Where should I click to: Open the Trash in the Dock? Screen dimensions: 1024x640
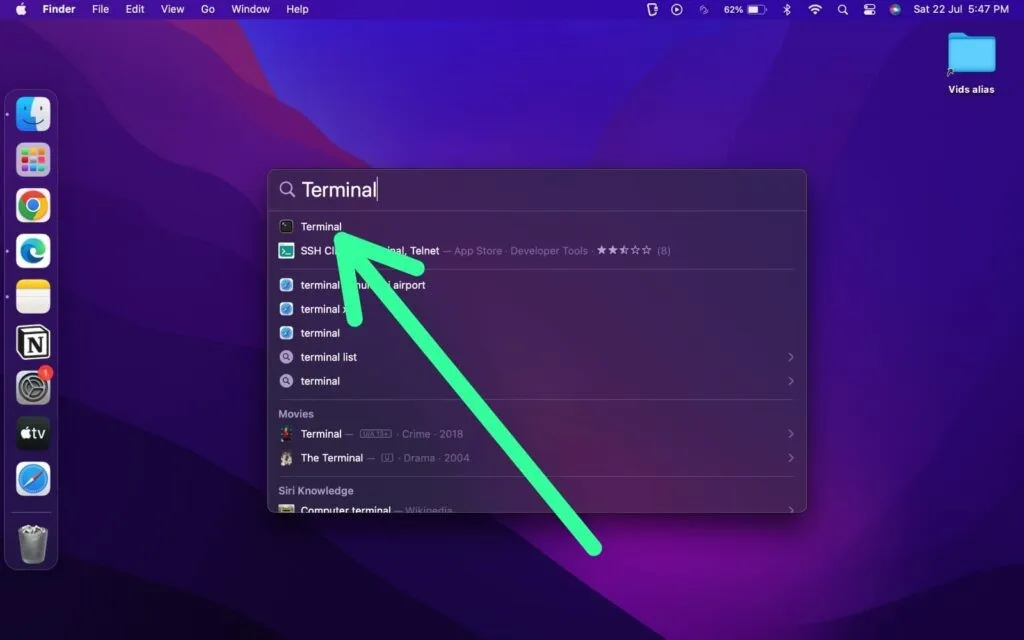click(x=33, y=544)
